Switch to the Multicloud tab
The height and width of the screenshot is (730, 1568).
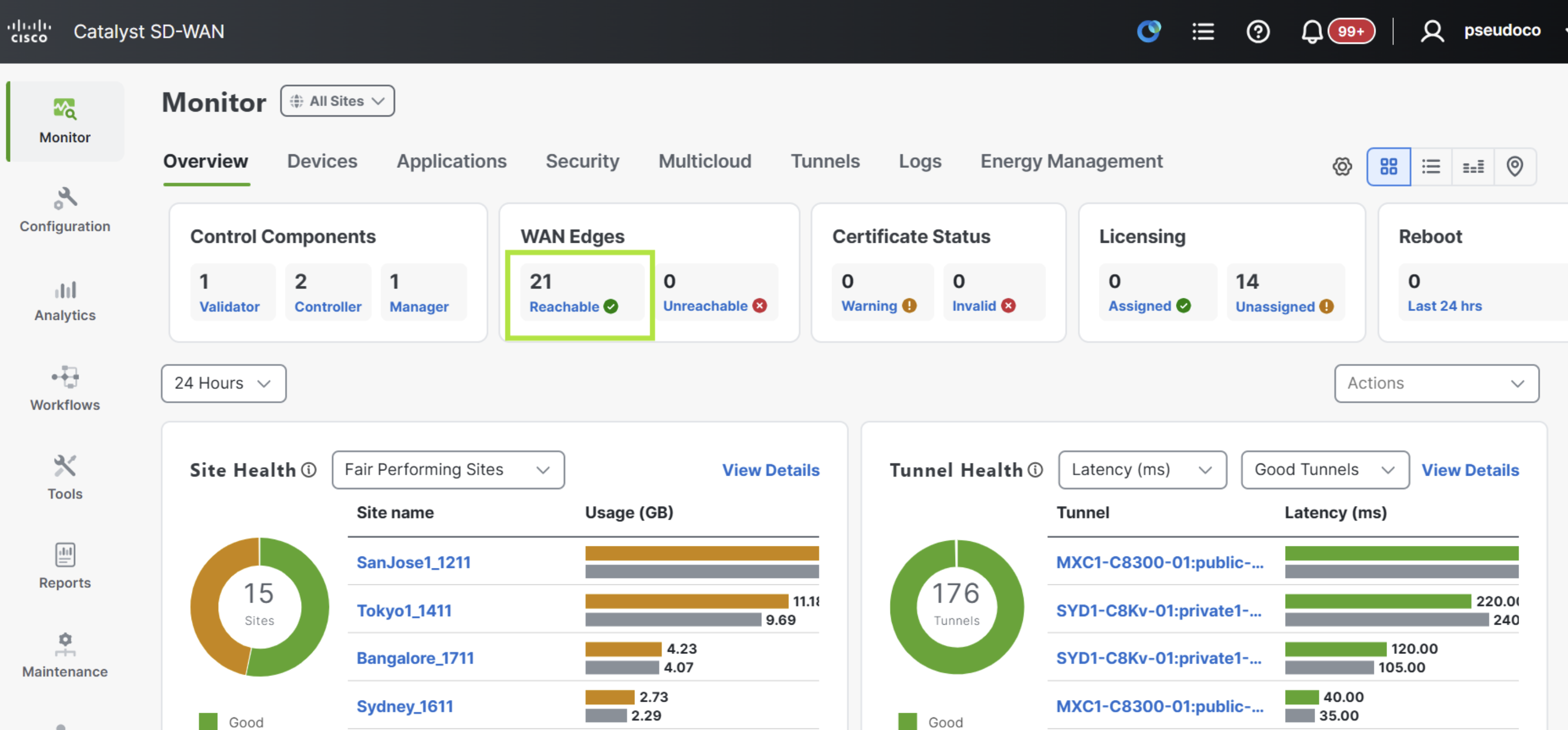705,161
